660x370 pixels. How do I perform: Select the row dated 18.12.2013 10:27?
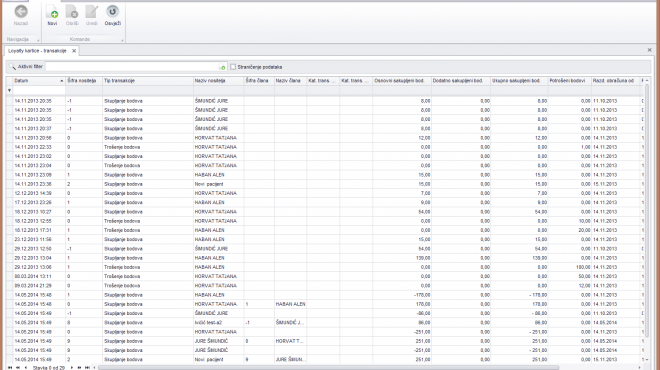tap(324, 212)
